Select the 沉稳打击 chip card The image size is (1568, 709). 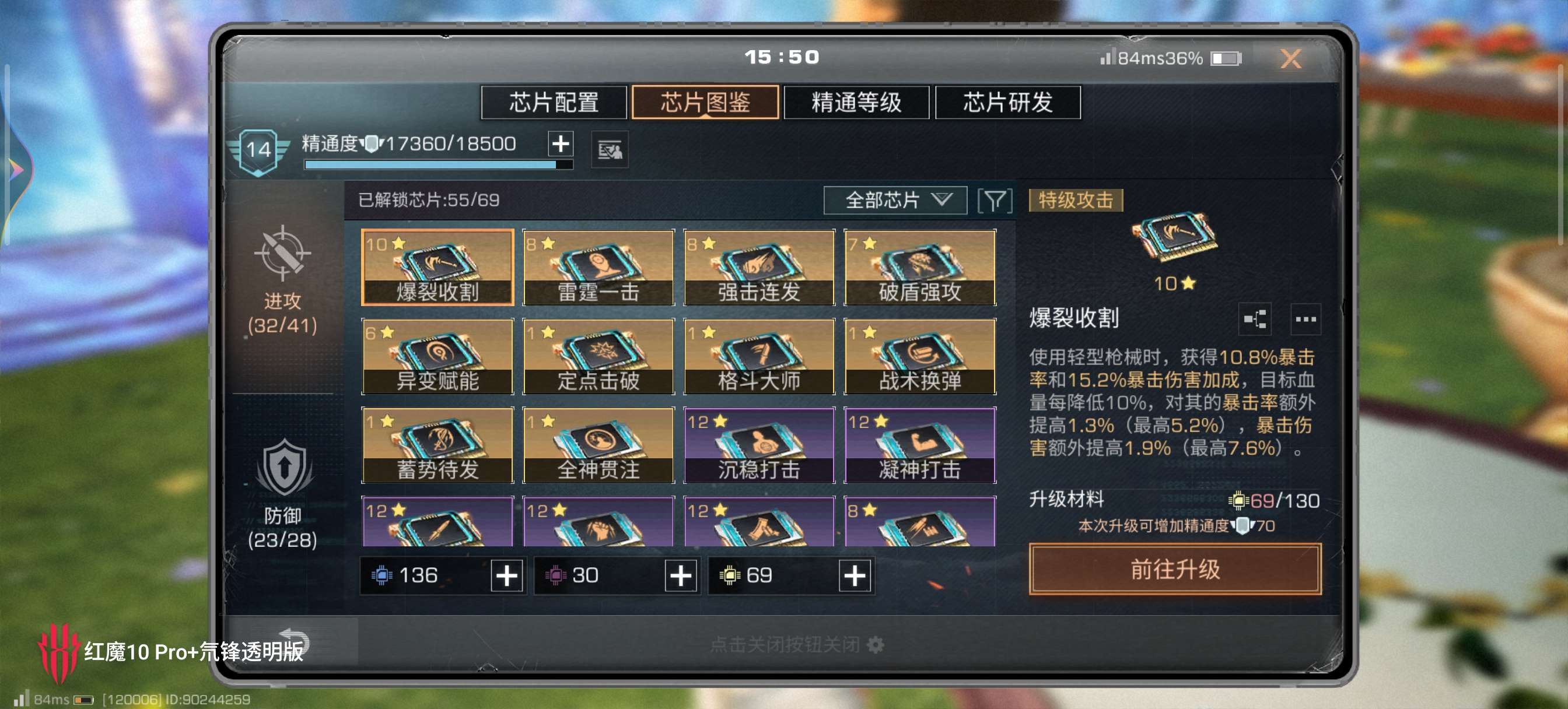(759, 445)
